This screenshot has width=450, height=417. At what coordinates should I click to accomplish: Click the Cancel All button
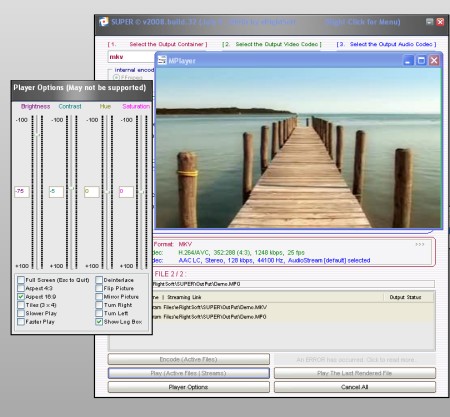(x=355, y=387)
